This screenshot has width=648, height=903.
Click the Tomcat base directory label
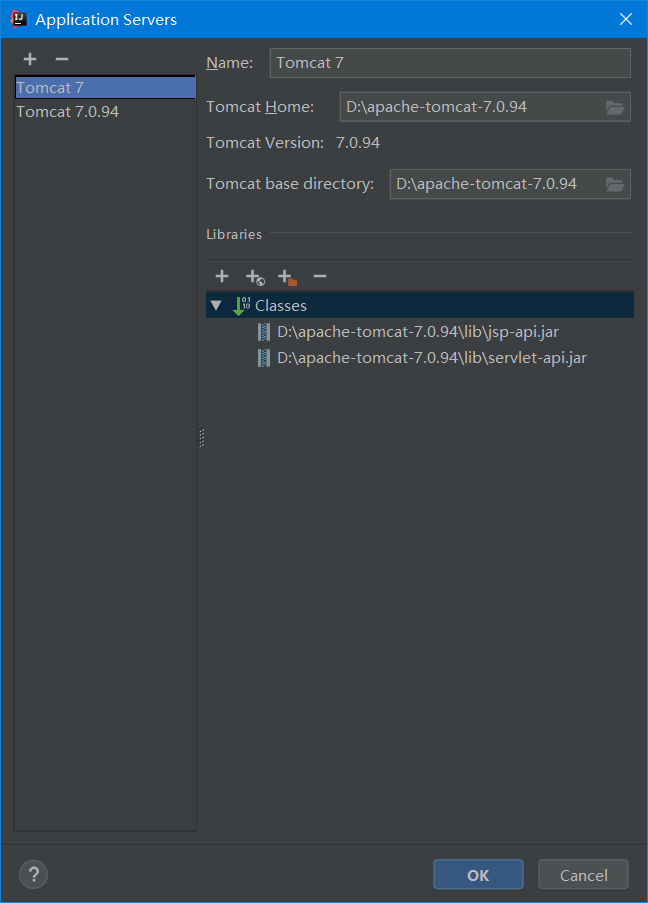pyautogui.click(x=290, y=184)
